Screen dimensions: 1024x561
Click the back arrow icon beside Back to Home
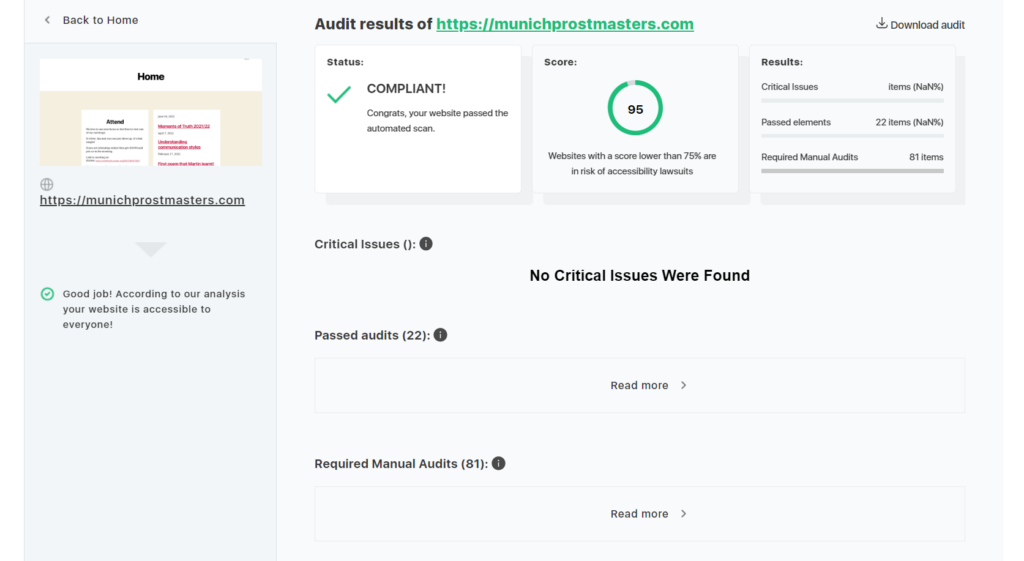pos(47,20)
